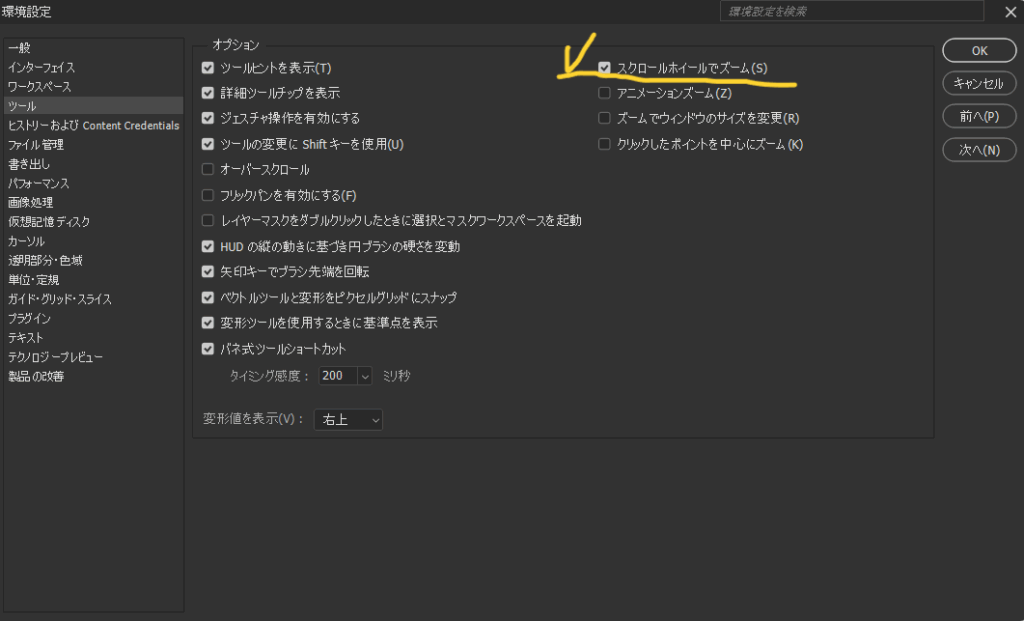Close the 環境設定 dialog with X

coord(1008,12)
